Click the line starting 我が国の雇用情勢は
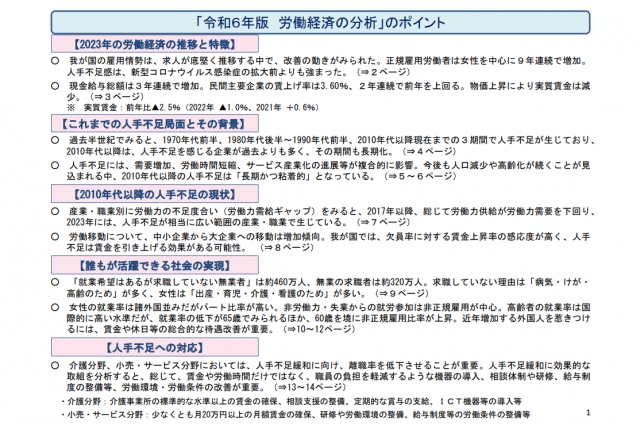This screenshot has height=425, width=640. tap(329, 61)
